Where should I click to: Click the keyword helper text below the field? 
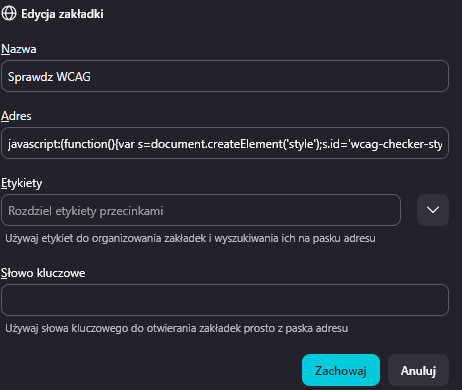tap(177, 328)
